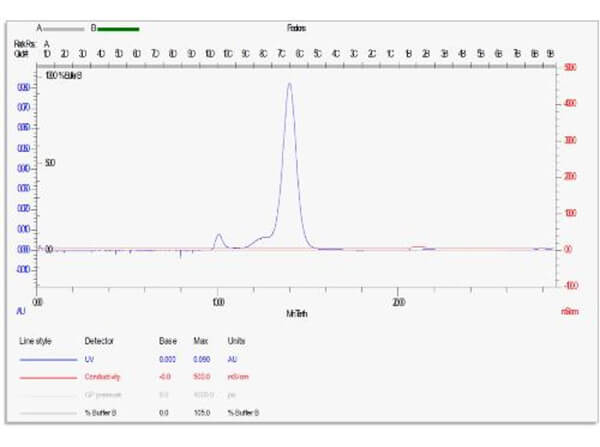Screen dimensions: 600x447
Task: Click the green B line sample at top
Action: (x=118, y=29)
